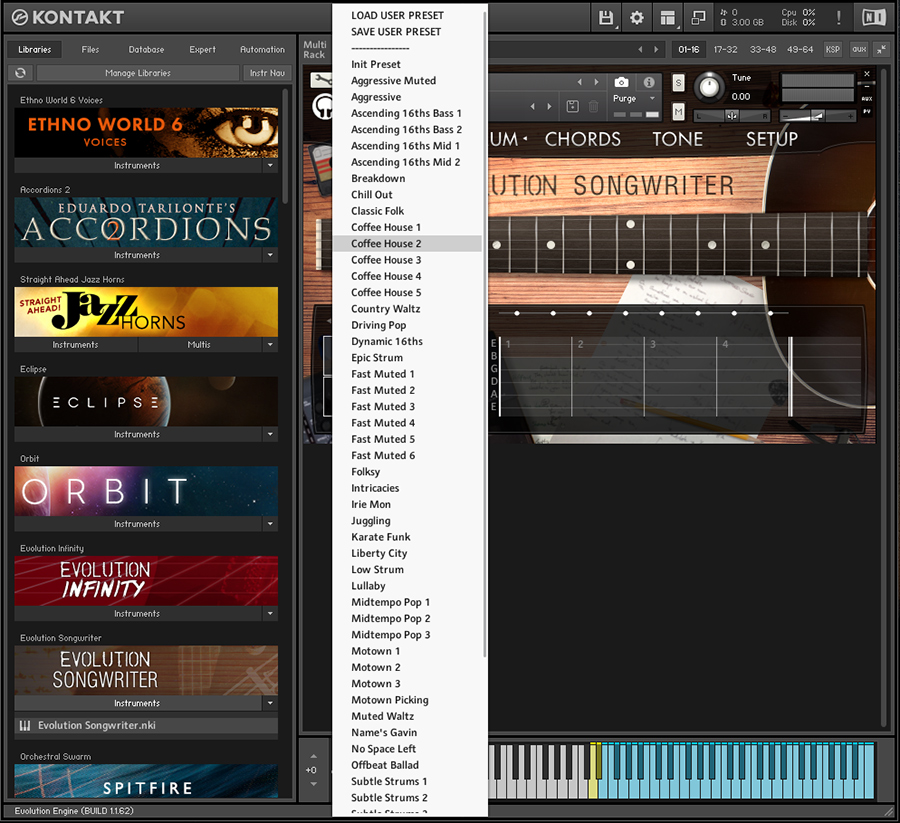Screen dimensions: 900x823
Task: Toggle the instrument AUX sends button
Action: point(867,99)
